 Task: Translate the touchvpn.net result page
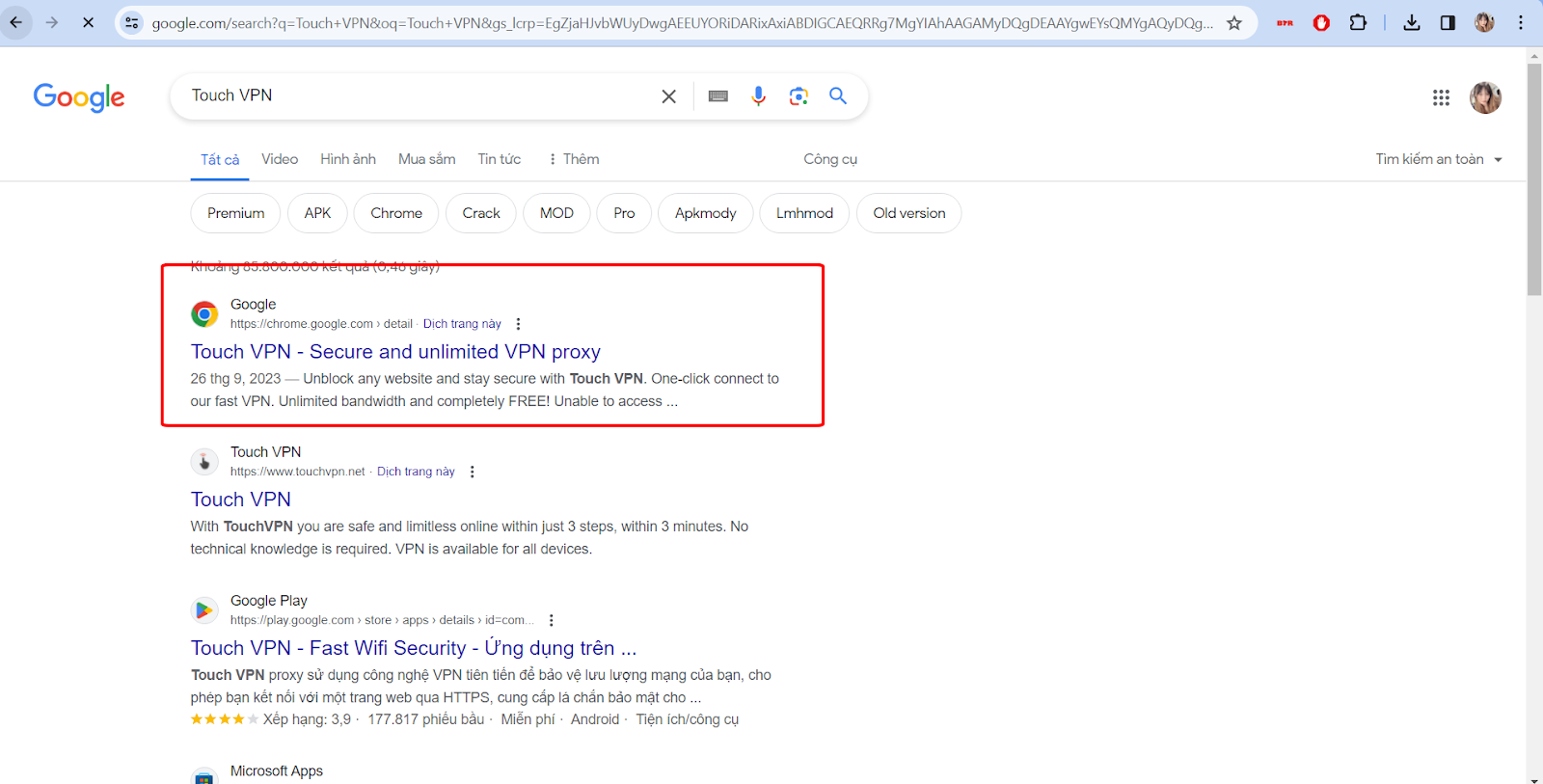pyautogui.click(x=416, y=472)
